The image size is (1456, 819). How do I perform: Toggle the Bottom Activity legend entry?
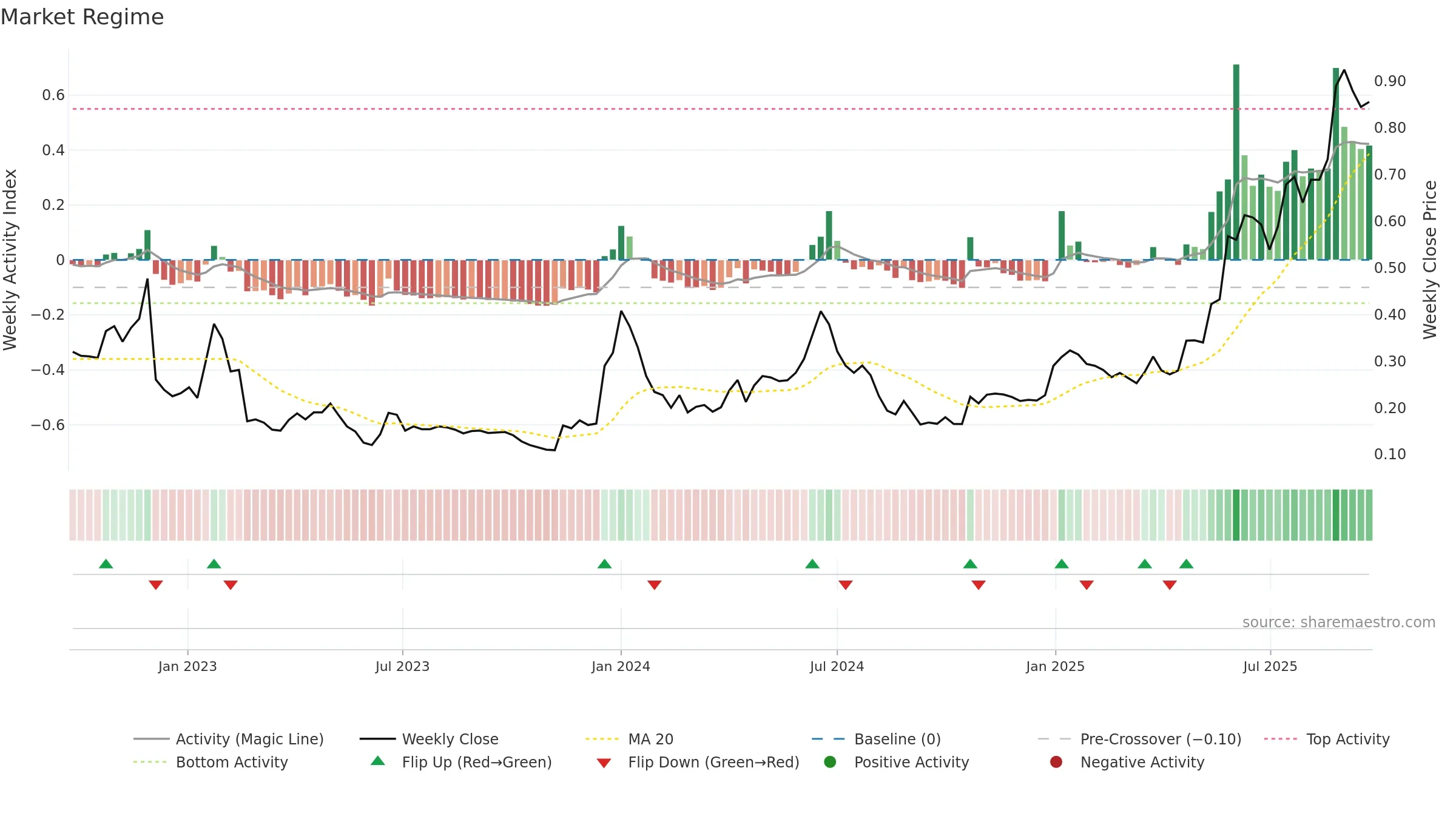(x=211, y=762)
